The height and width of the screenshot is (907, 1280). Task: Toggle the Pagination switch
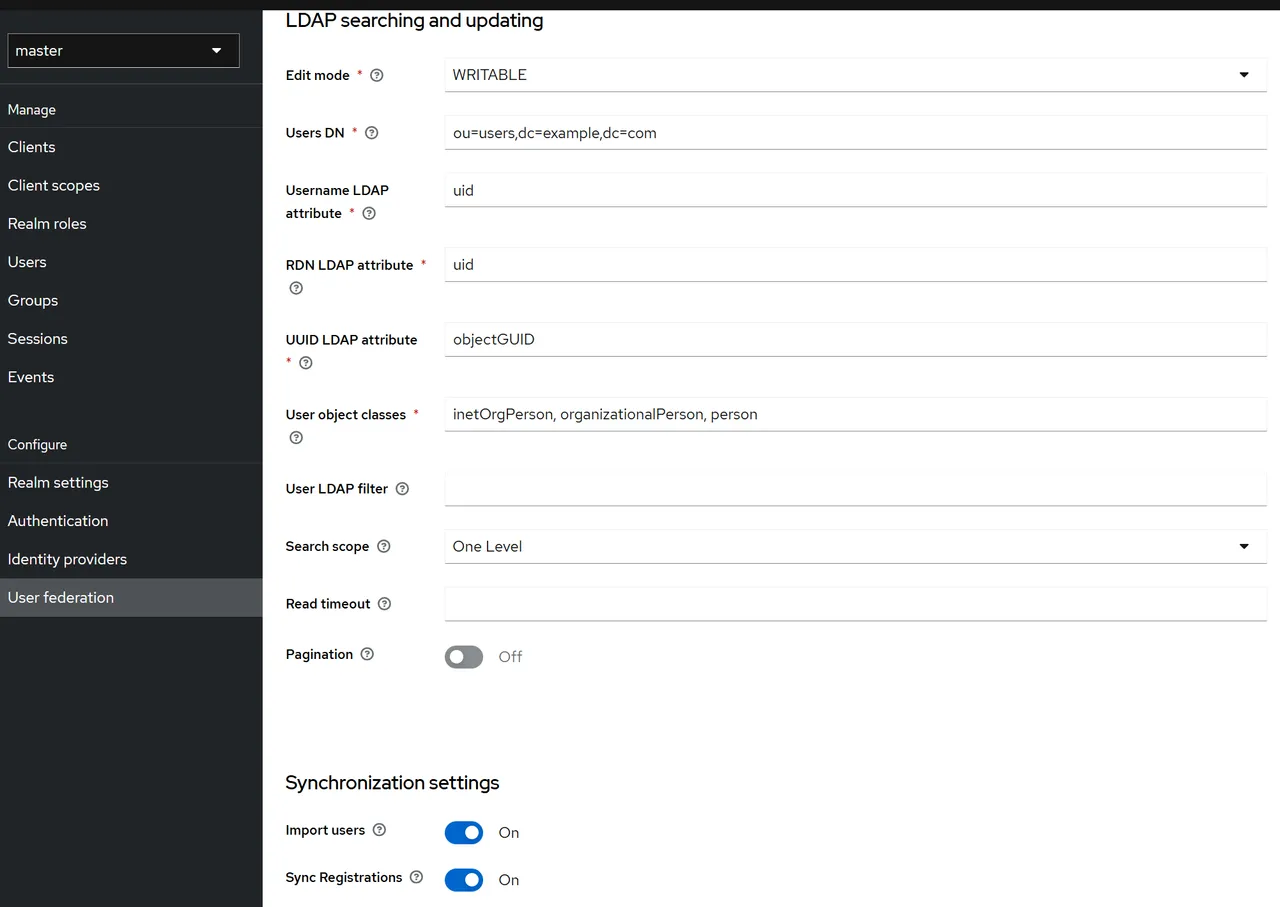coord(464,656)
